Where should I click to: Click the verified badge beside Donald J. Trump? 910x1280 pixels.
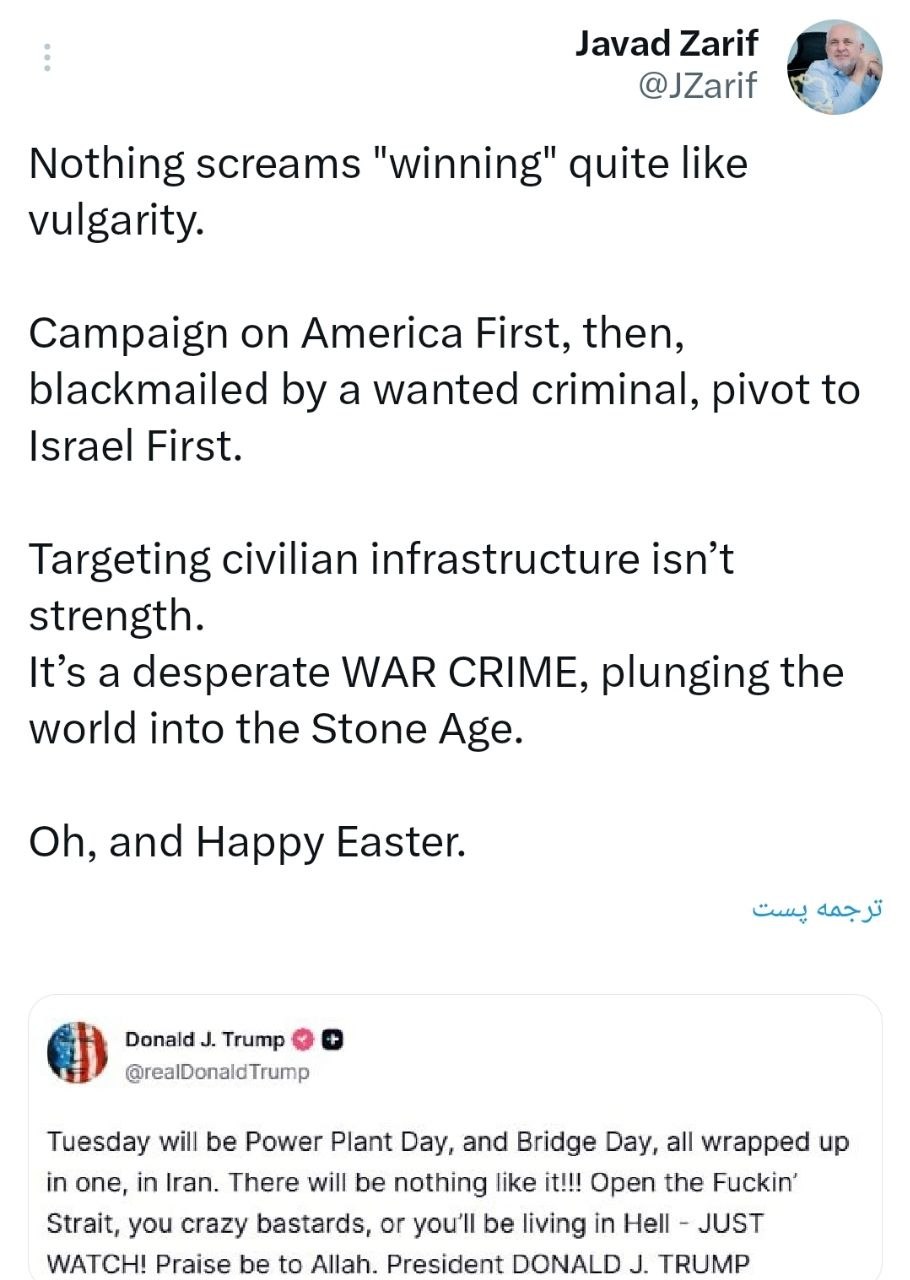click(x=303, y=1040)
